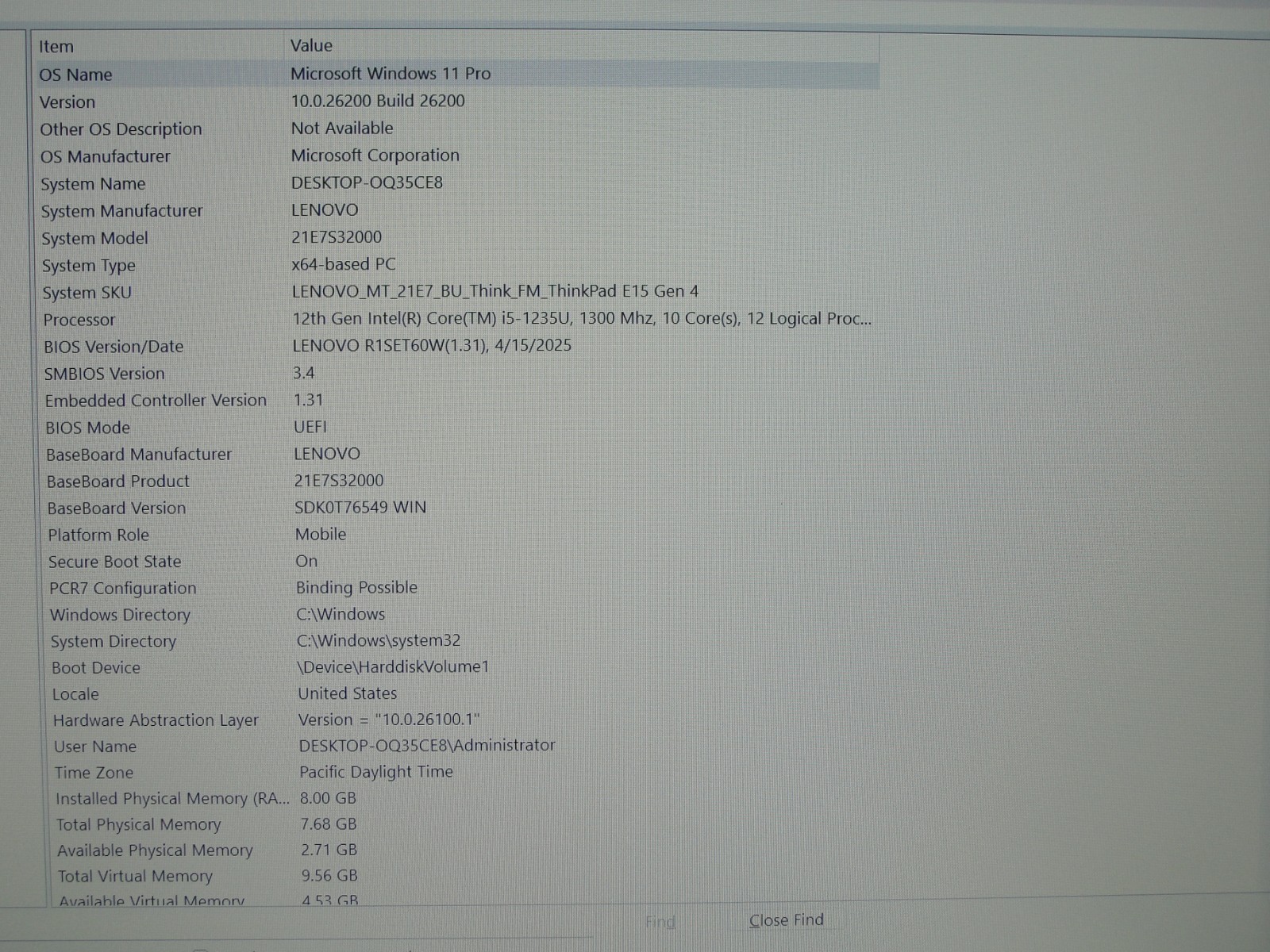Image resolution: width=1270 pixels, height=952 pixels.
Task: Select the OS Name row label
Action: [x=76, y=75]
